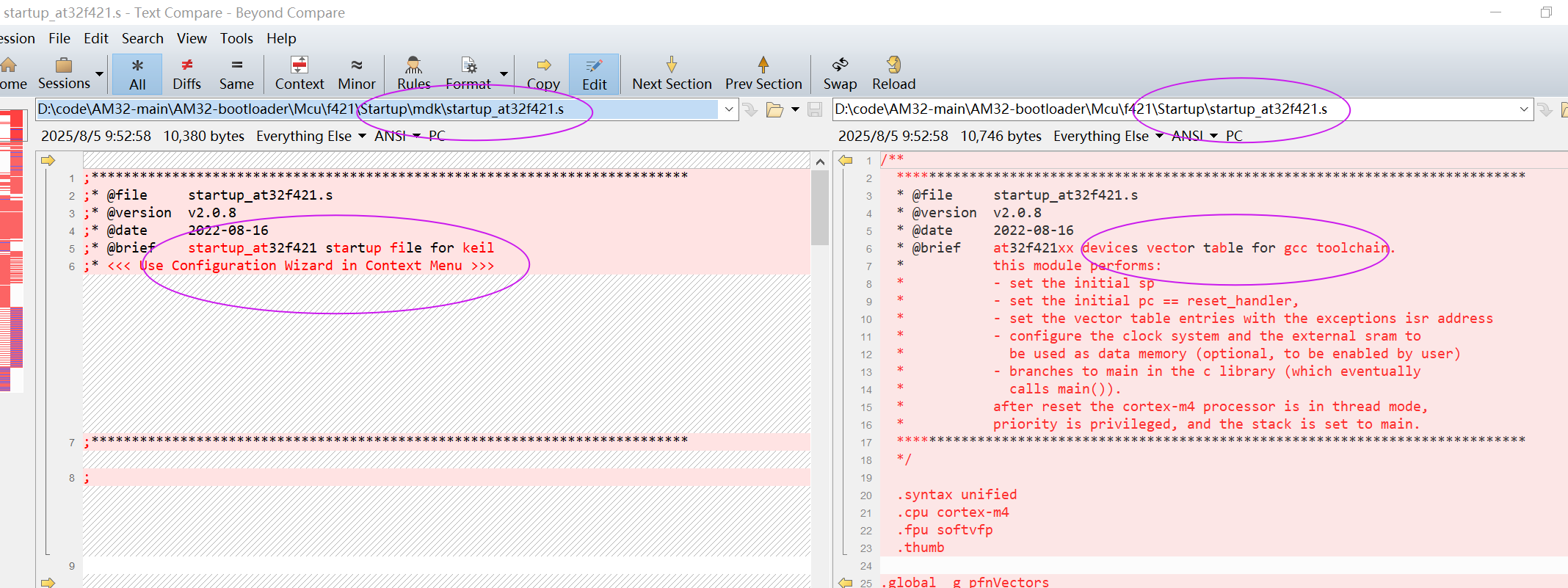
Task: Expand the Format dropdown arrow
Action: tap(504, 74)
